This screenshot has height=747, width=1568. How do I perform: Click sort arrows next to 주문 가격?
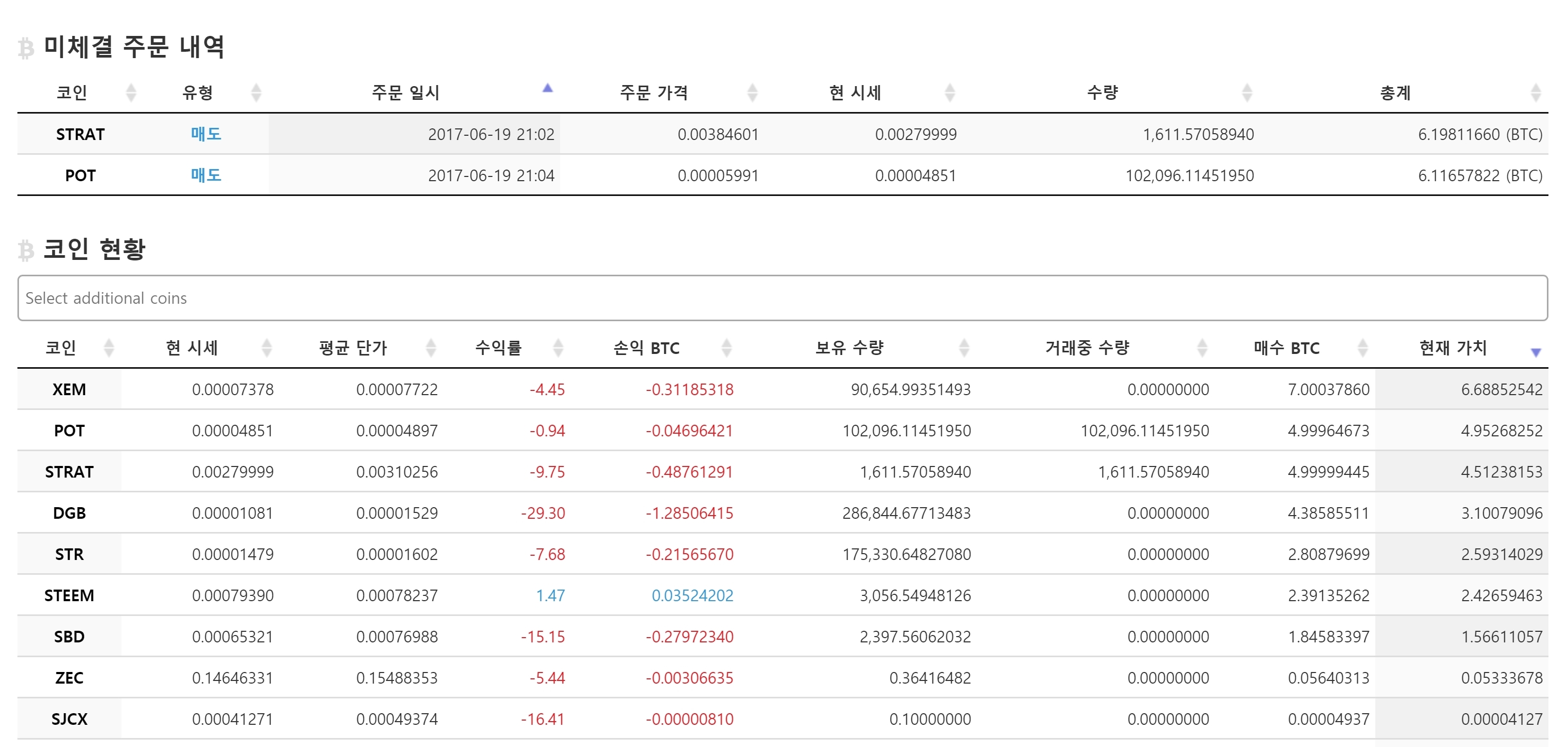click(x=752, y=92)
